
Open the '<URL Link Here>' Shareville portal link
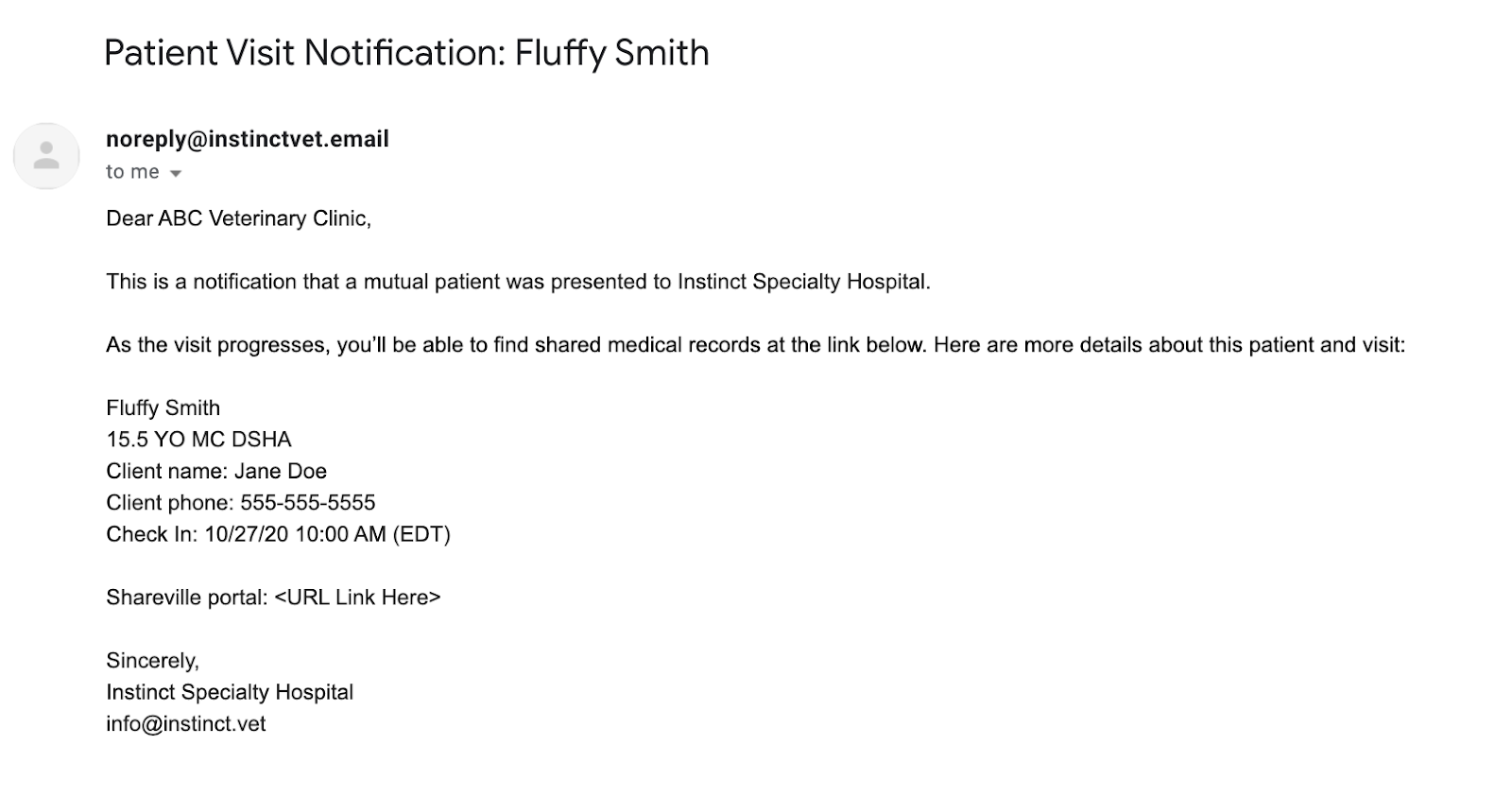coord(357,598)
